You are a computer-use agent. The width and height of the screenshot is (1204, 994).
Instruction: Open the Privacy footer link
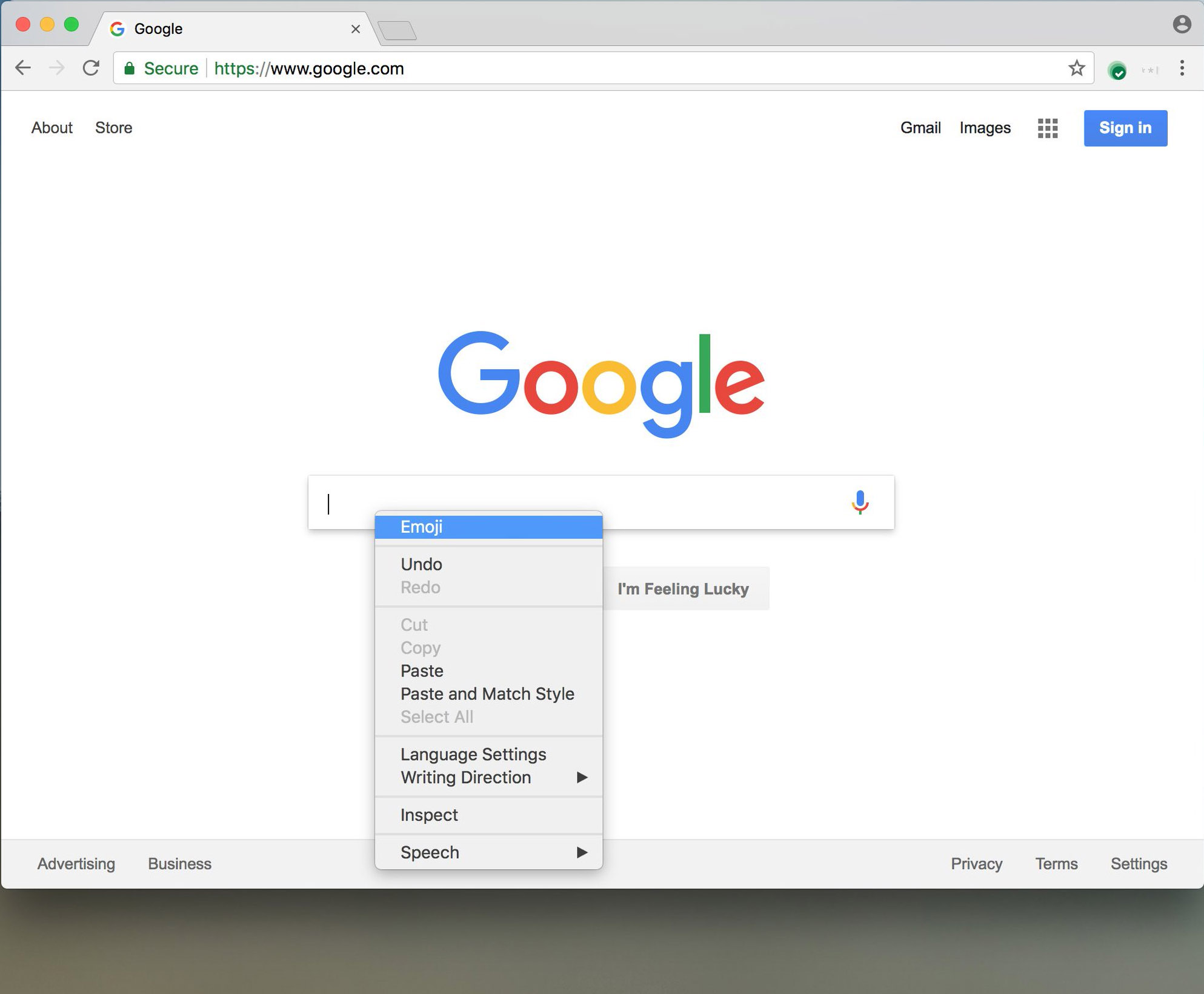(x=976, y=864)
